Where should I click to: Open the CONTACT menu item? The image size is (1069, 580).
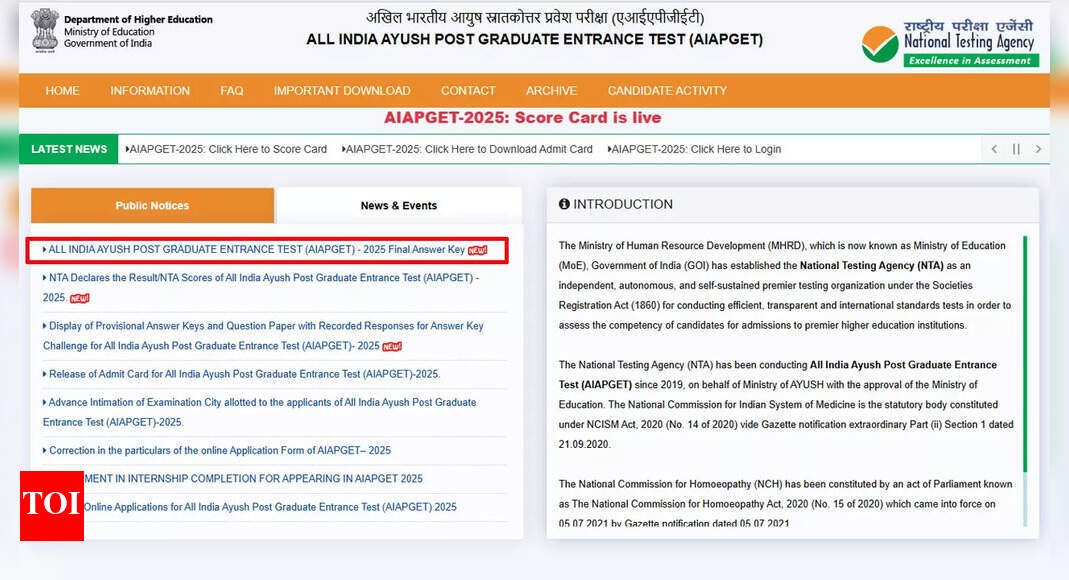(x=468, y=91)
